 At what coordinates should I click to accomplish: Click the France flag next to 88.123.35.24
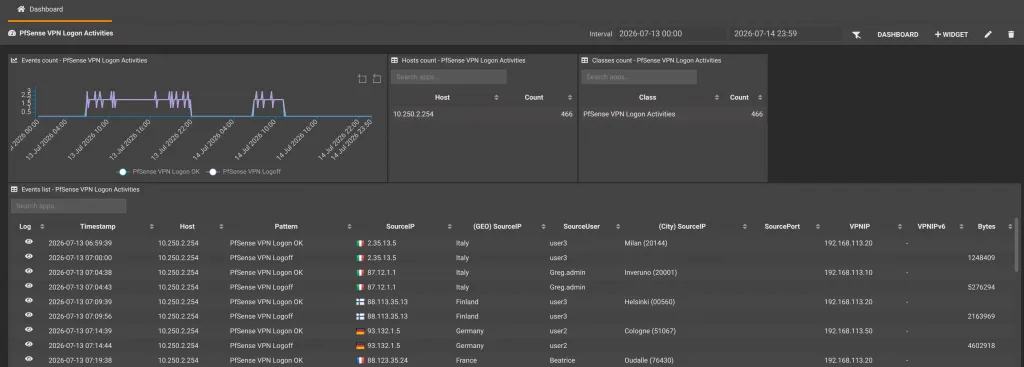click(x=359, y=360)
